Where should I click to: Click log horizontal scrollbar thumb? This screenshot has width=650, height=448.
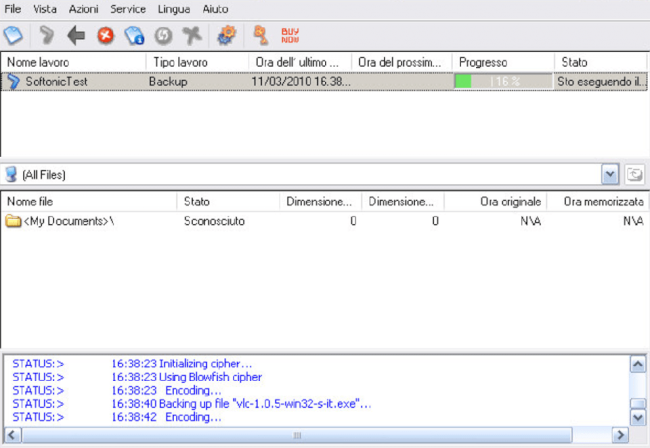[297, 435]
